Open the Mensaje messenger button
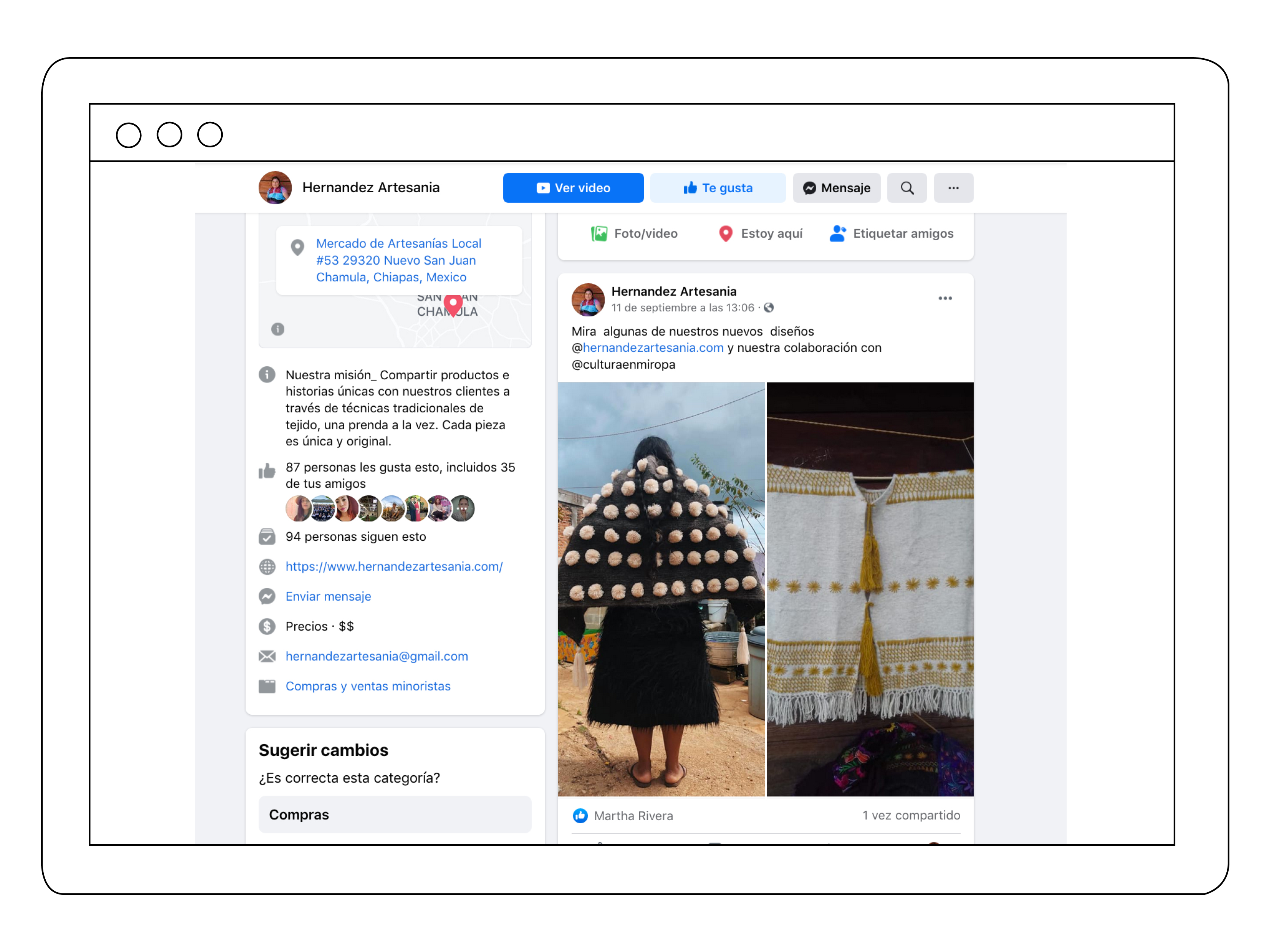Viewport: 1269px width, 952px height. click(836, 188)
